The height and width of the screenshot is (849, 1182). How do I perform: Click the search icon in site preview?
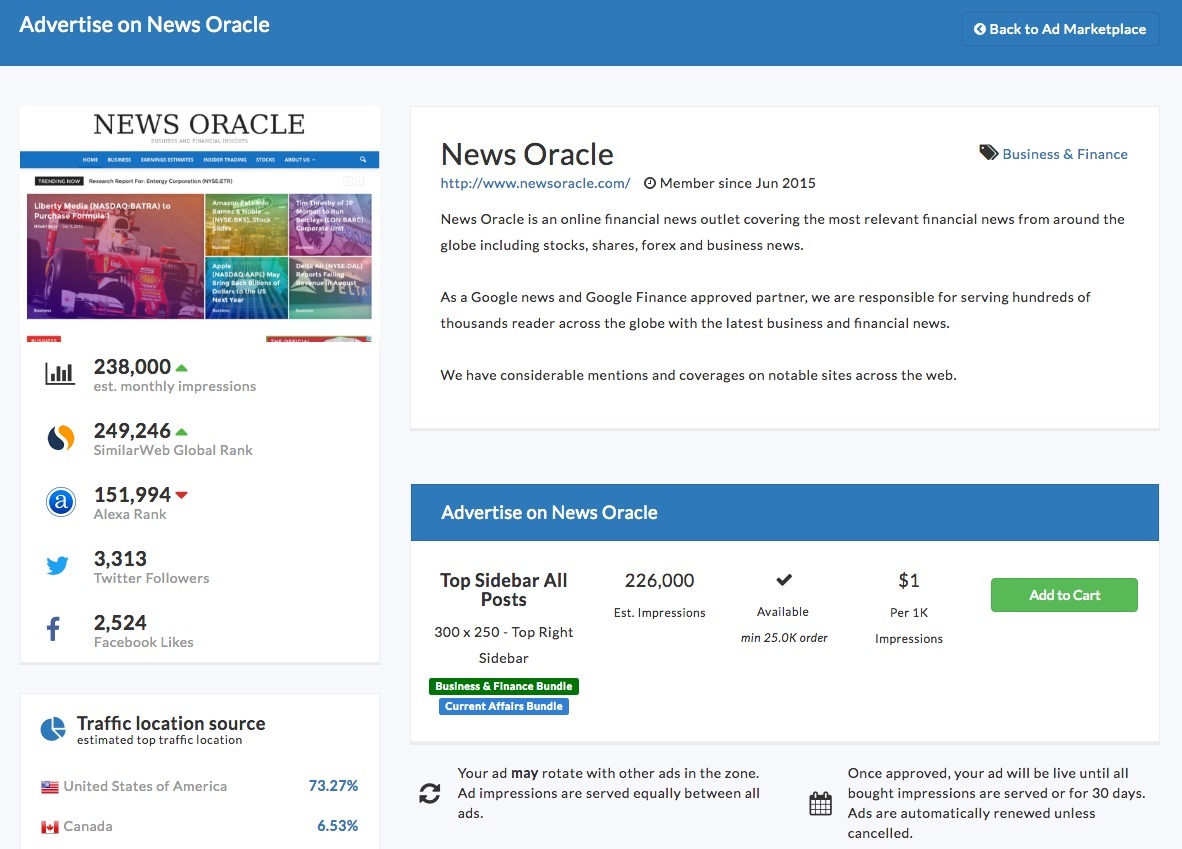point(363,160)
